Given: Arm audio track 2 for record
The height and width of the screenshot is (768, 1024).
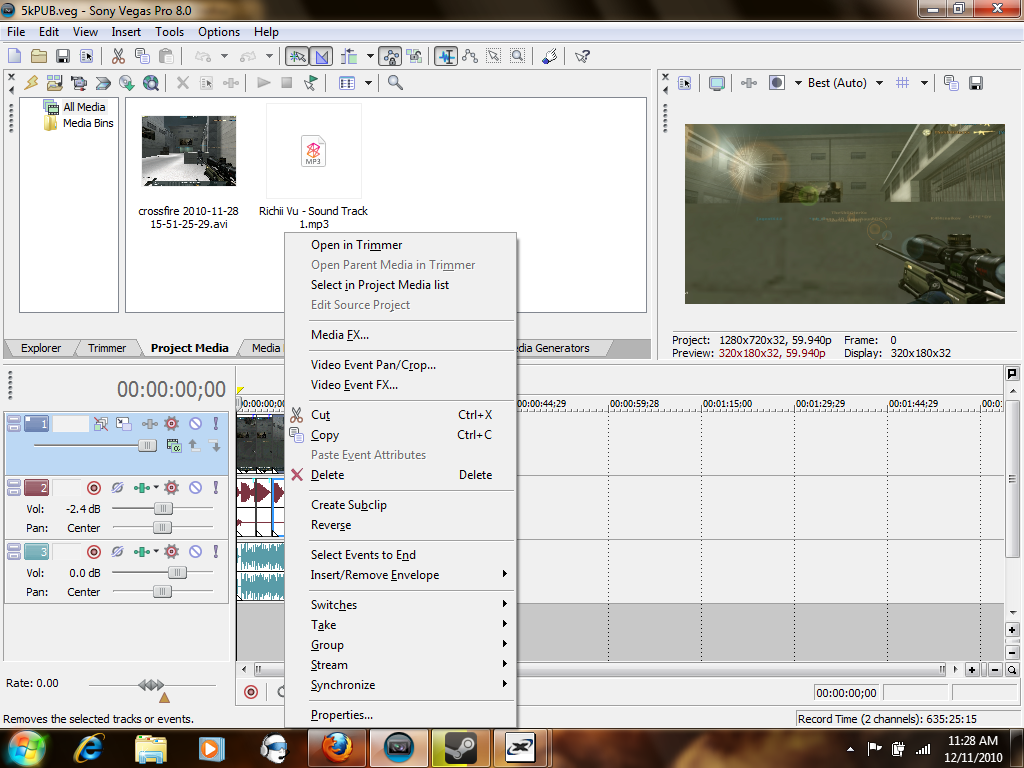Looking at the screenshot, I should click(x=94, y=488).
